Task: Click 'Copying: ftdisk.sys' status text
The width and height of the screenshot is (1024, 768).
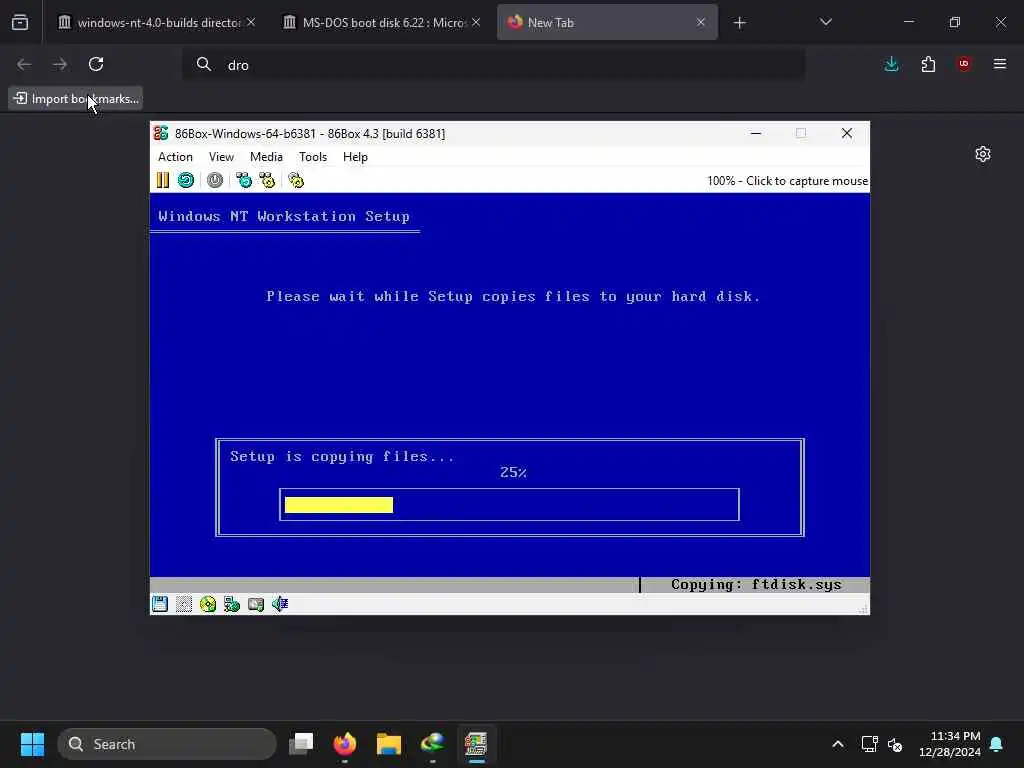Action: (756, 584)
